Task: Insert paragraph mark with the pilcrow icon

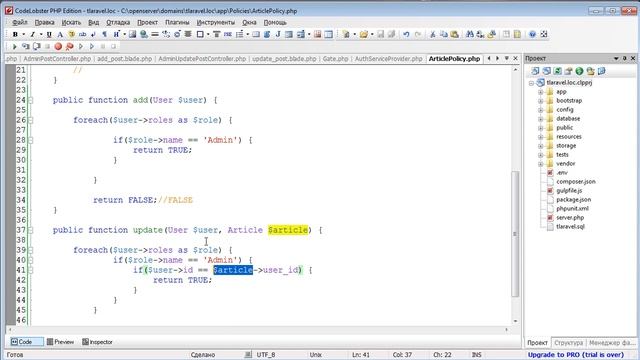Action: [104, 35]
